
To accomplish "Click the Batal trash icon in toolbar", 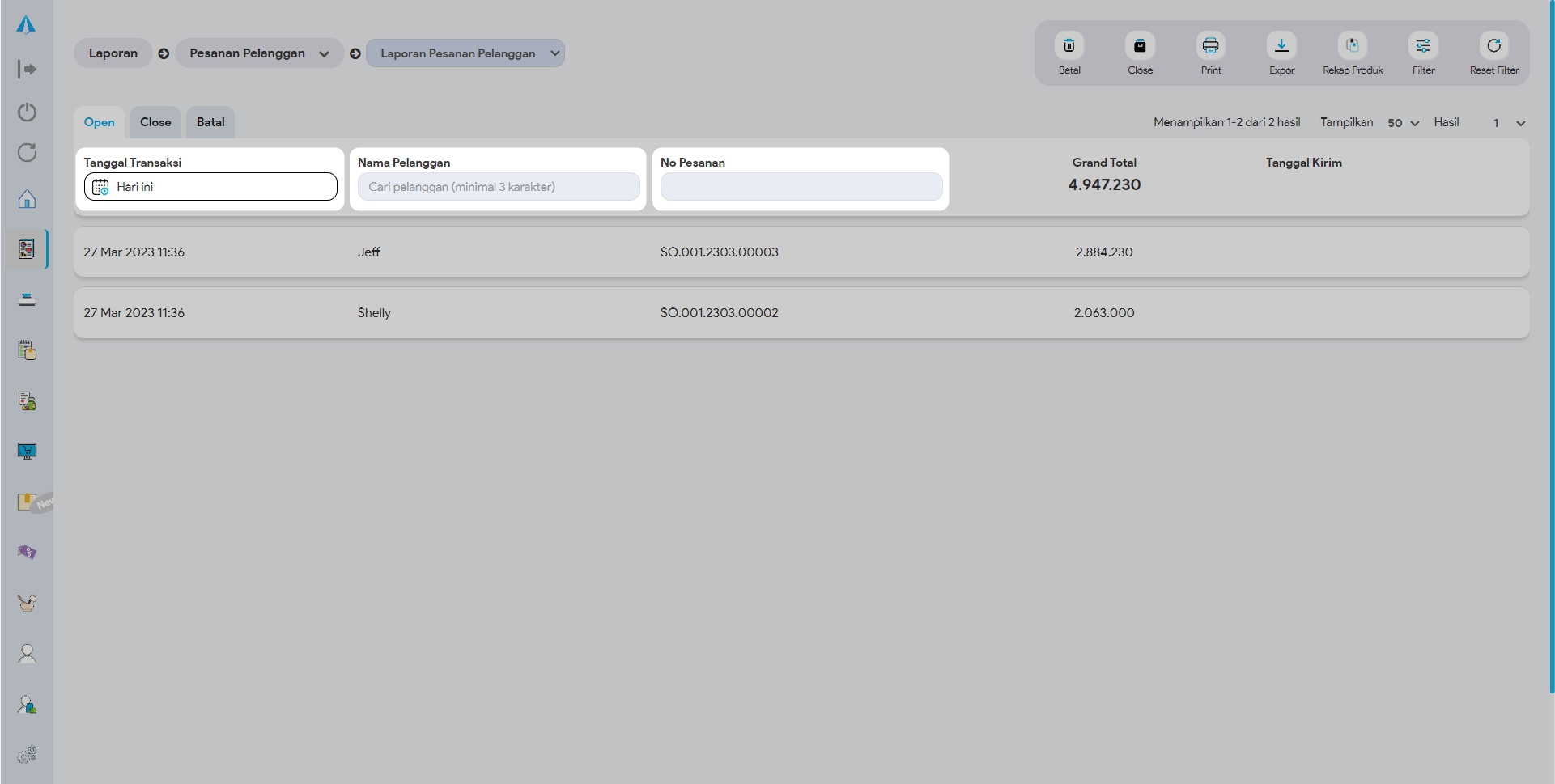I will tap(1069, 46).
